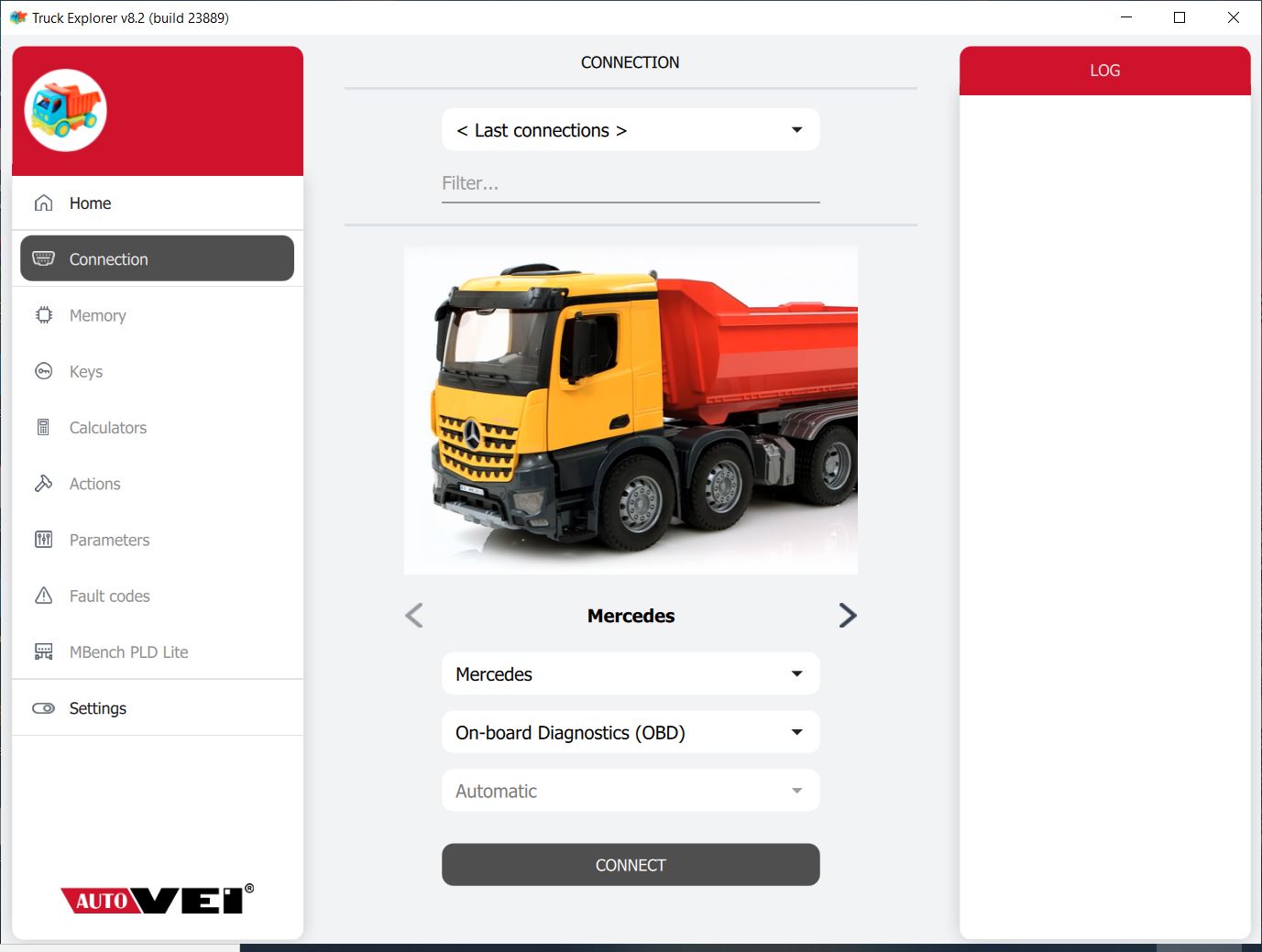
Task: Open the Mercedes brand dropdown
Action: pos(631,674)
